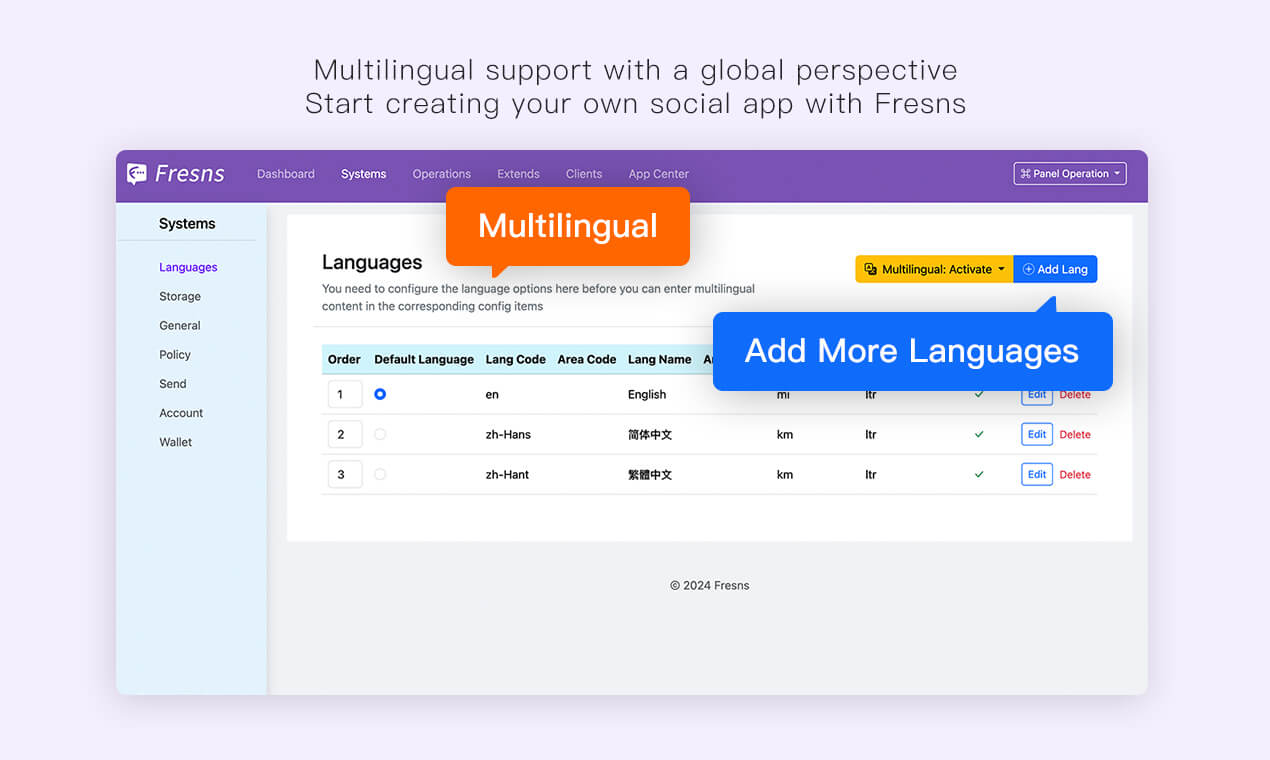Click the order input showing 3
Screen dimensions: 1270x760
[344, 474]
